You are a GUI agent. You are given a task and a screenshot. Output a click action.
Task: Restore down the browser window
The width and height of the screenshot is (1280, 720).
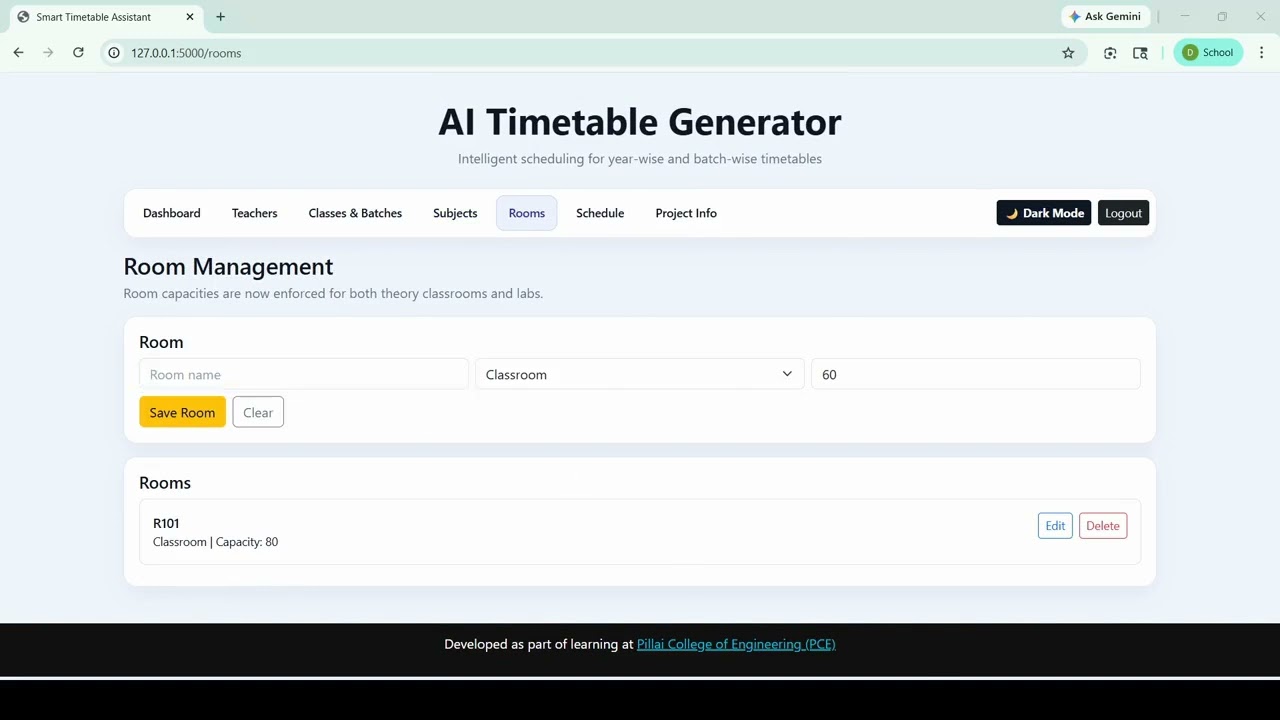[1222, 17]
